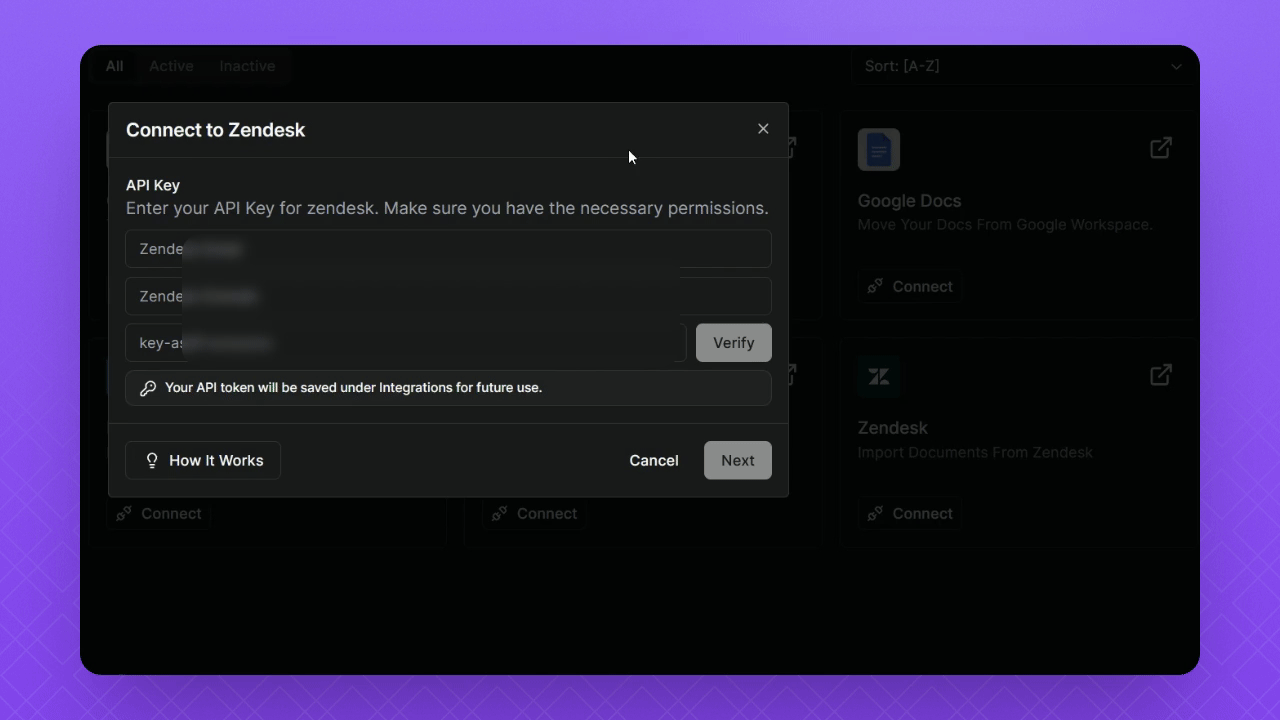Connect the Zendesk integration card
Image resolution: width=1280 pixels, height=720 pixels.
(x=910, y=514)
